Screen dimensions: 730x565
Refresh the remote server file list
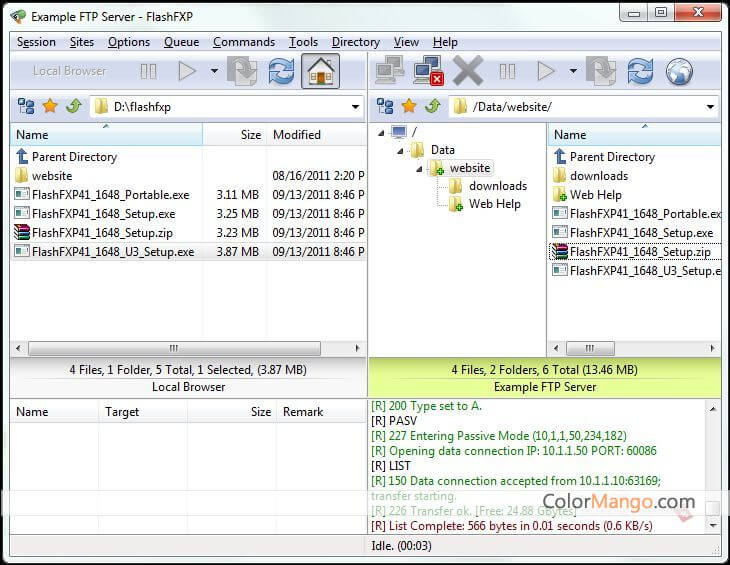[x=640, y=72]
